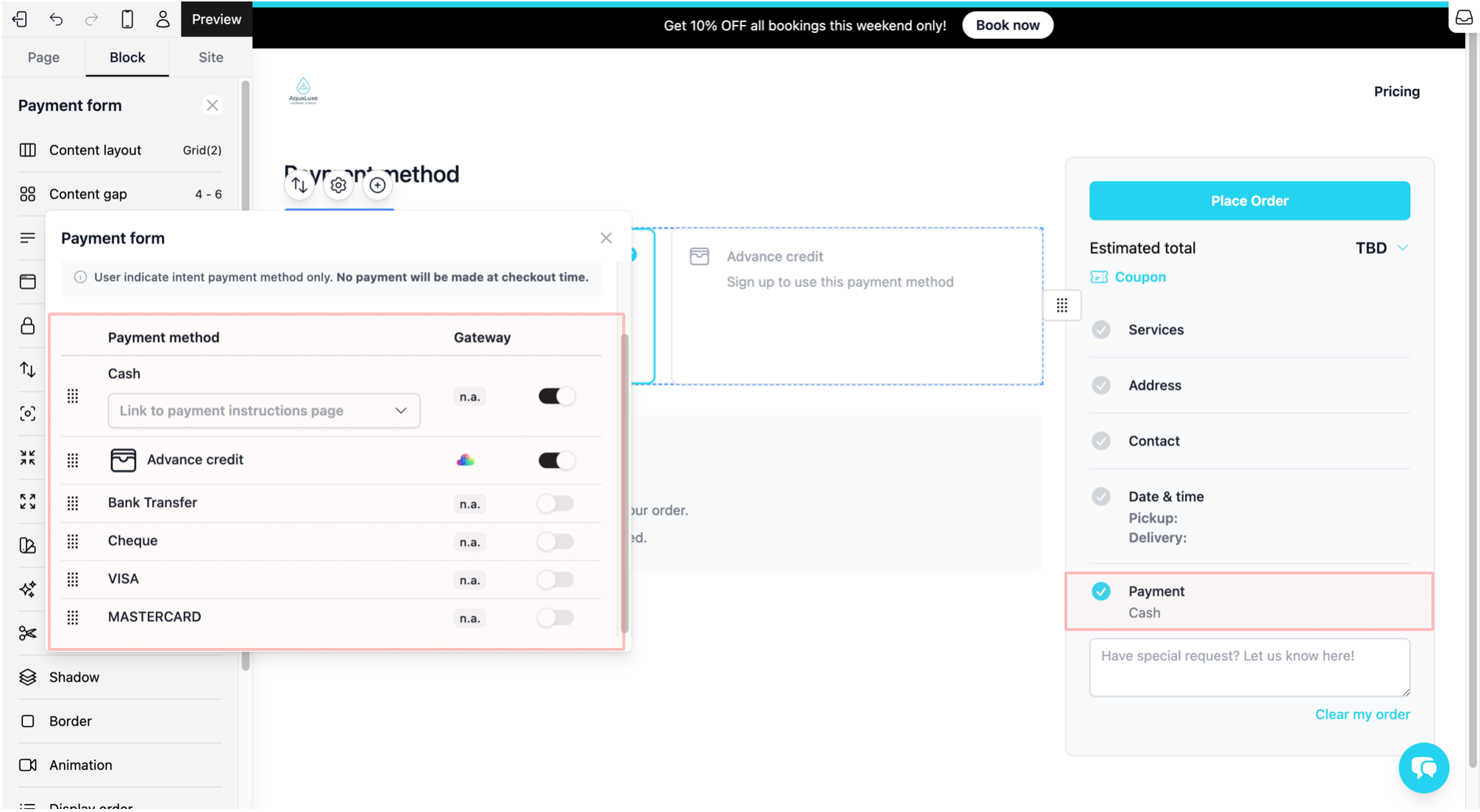Click the Place Order button
The height and width of the screenshot is (812, 1480).
[x=1249, y=201]
